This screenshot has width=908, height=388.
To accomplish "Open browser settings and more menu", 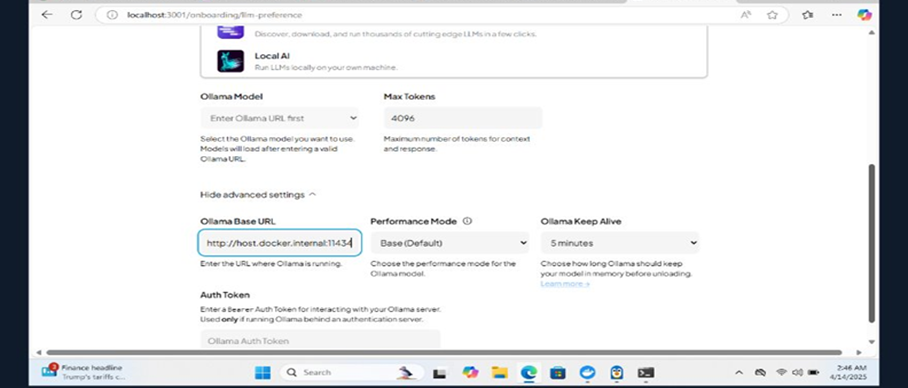I will tap(837, 15).
